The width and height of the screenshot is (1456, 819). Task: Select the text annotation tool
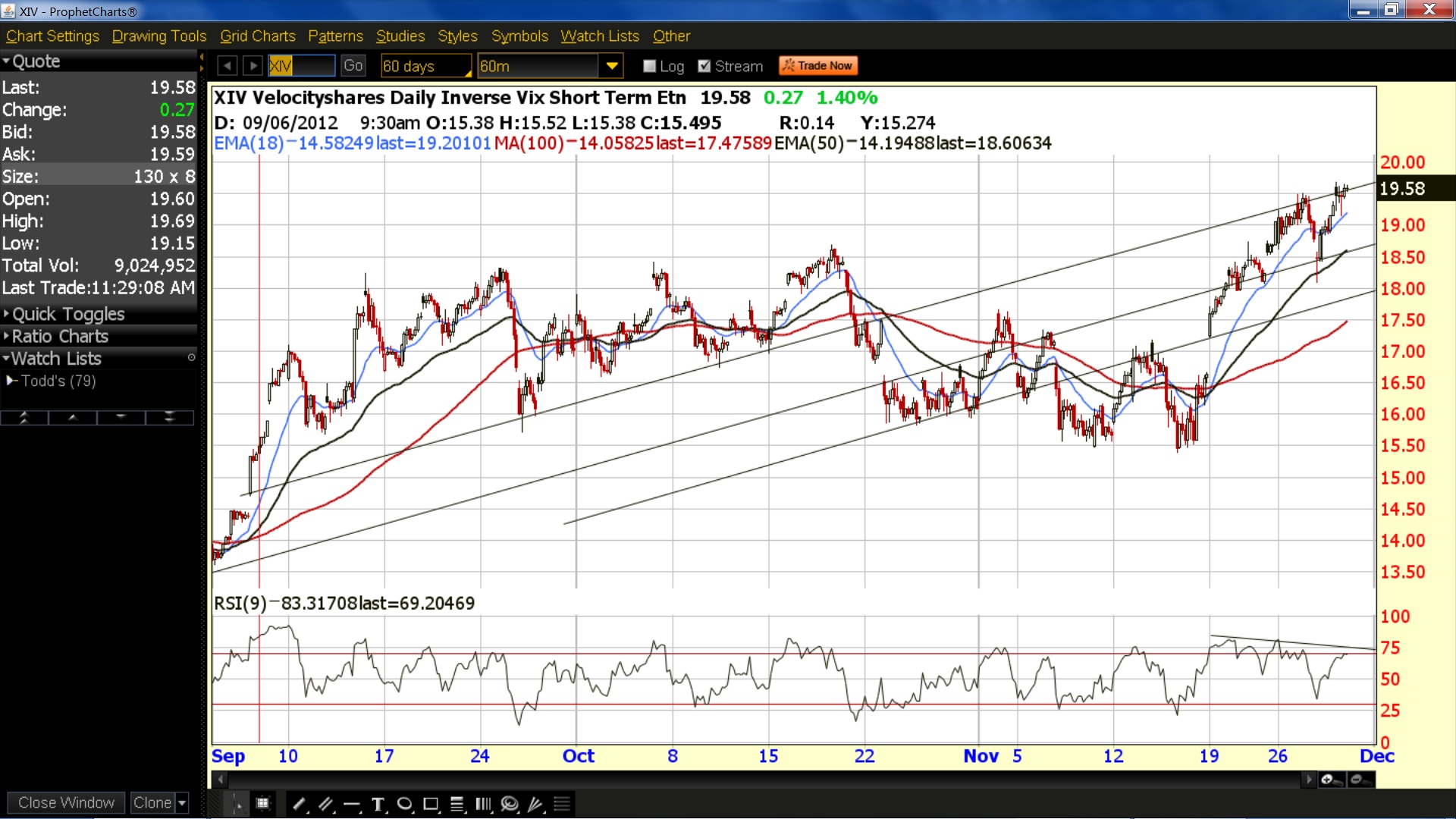(378, 805)
